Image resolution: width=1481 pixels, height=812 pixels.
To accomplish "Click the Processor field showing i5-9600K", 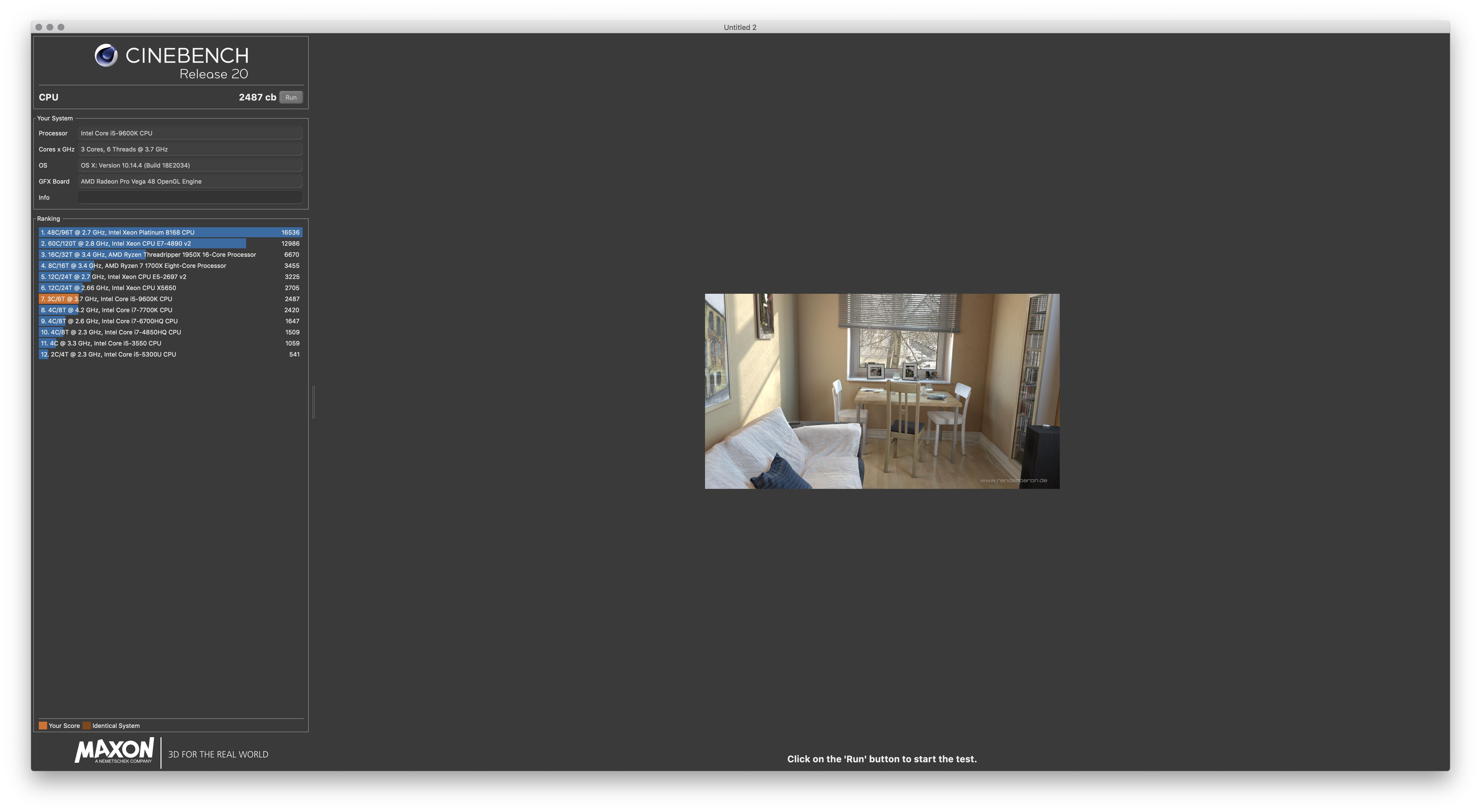I will 190,133.
